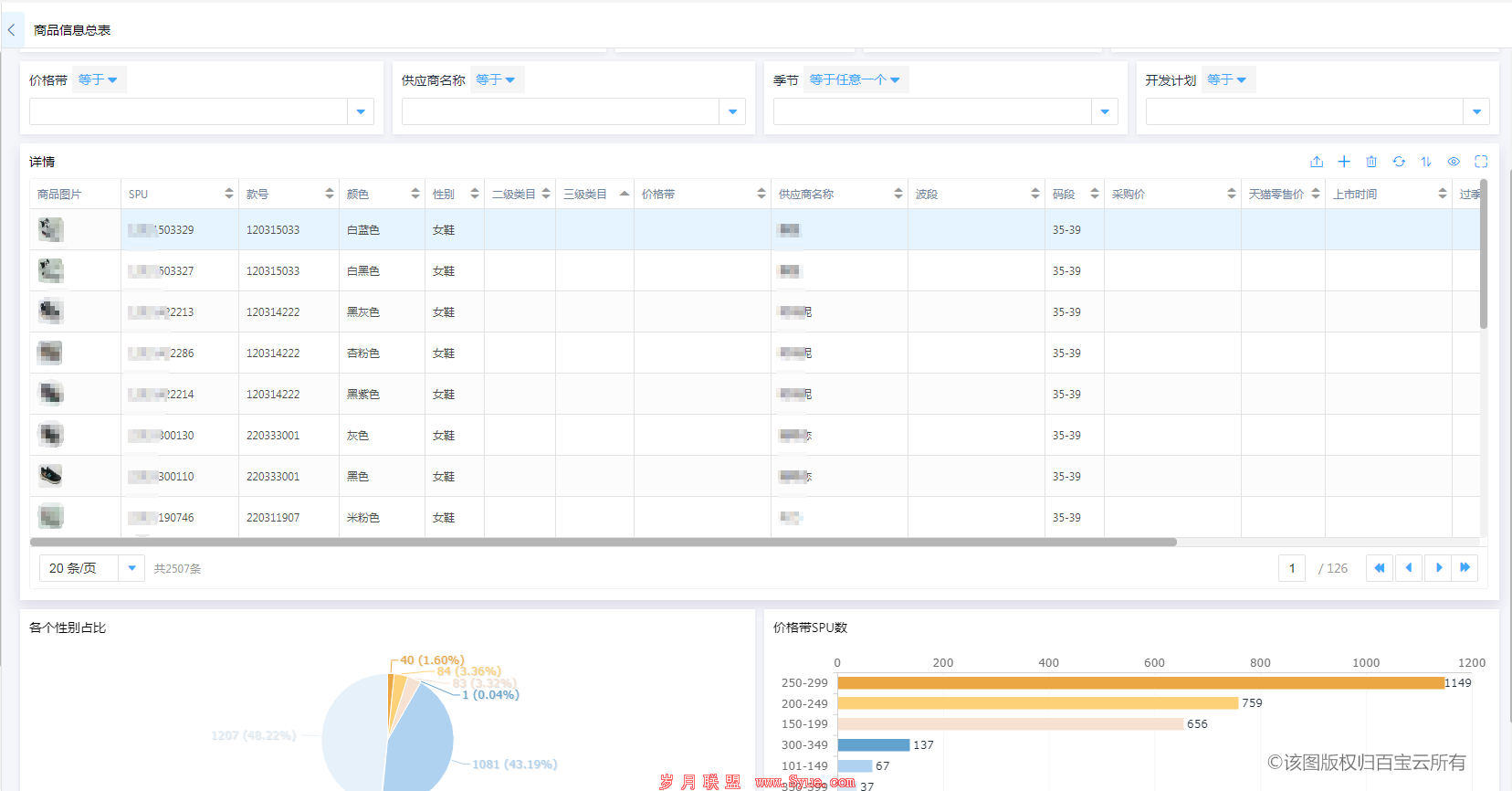
Task: Click the 300-349 blue bar in chart
Action: pos(874,745)
